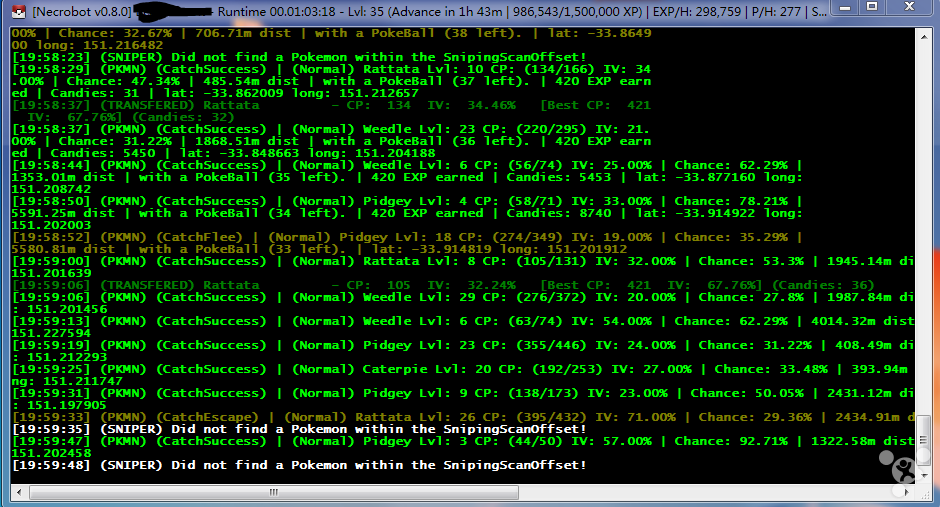Click the "[19:58:50]" Pidgey Lvl: 4 line
940x507 pixels.
pyautogui.click(x=407, y=201)
